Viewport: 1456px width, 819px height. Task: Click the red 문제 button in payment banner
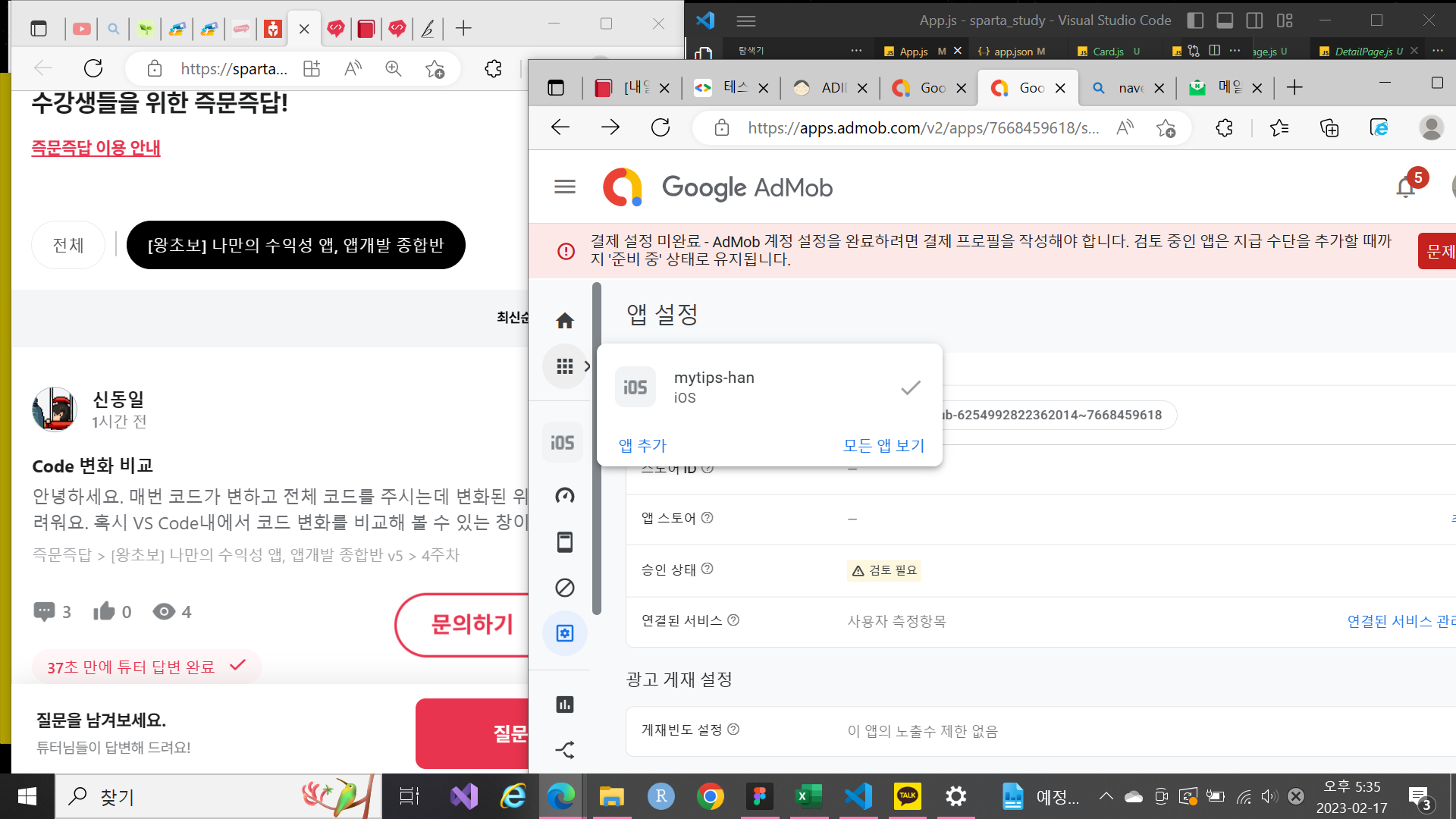coord(1438,251)
